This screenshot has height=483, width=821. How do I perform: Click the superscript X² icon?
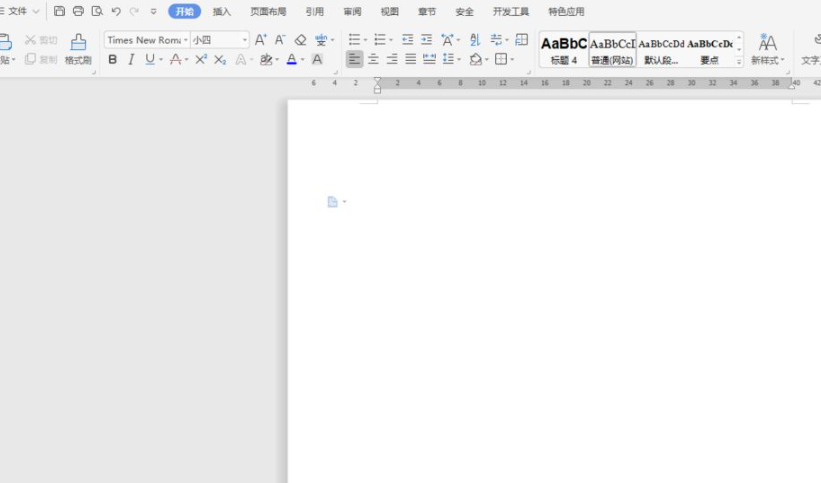pyautogui.click(x=201, y=60)
